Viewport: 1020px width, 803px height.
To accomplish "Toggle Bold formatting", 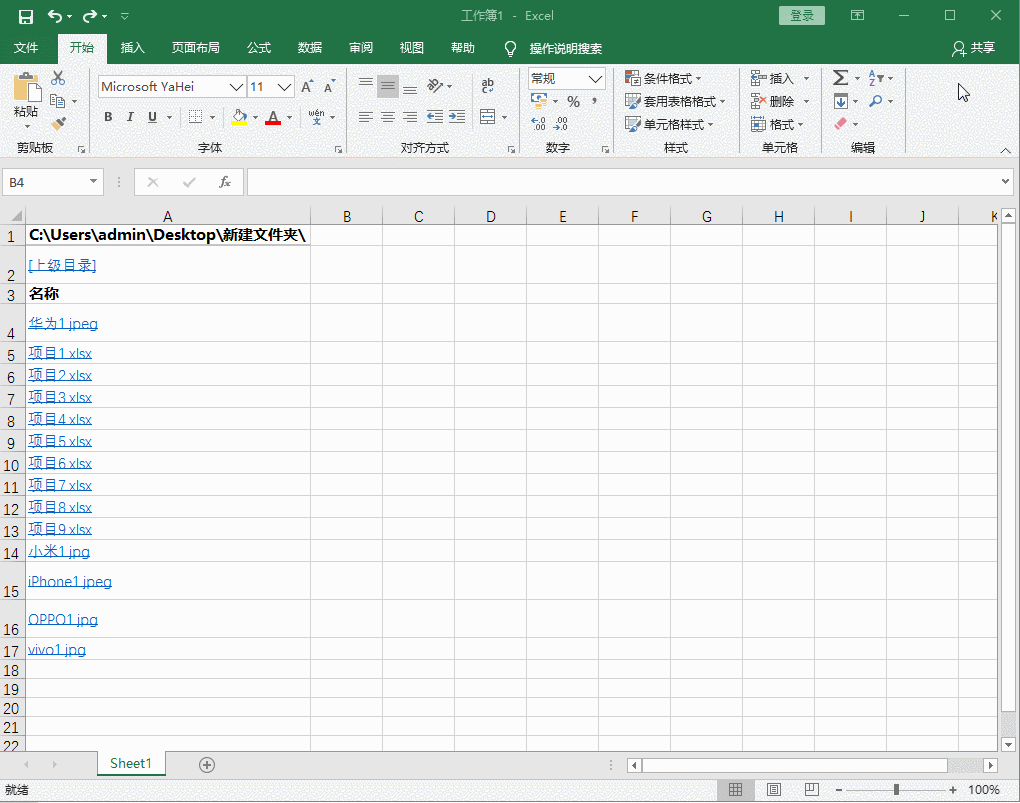I will (108, 117).
